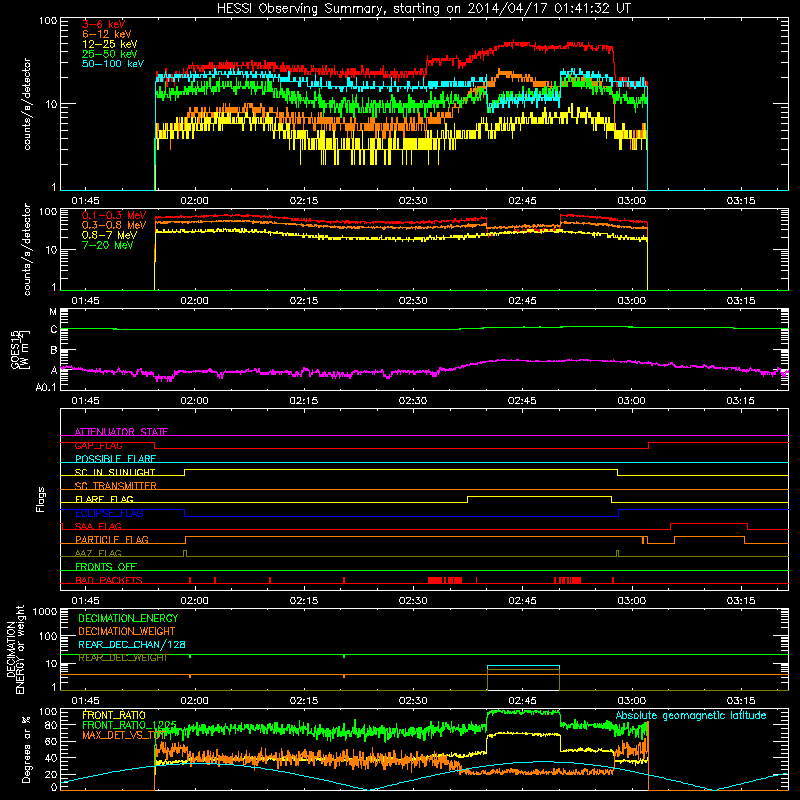Click the AAZ_FLAG label
Image resolution: width=800 pixels, height=800 pixels.
point(98,553)
